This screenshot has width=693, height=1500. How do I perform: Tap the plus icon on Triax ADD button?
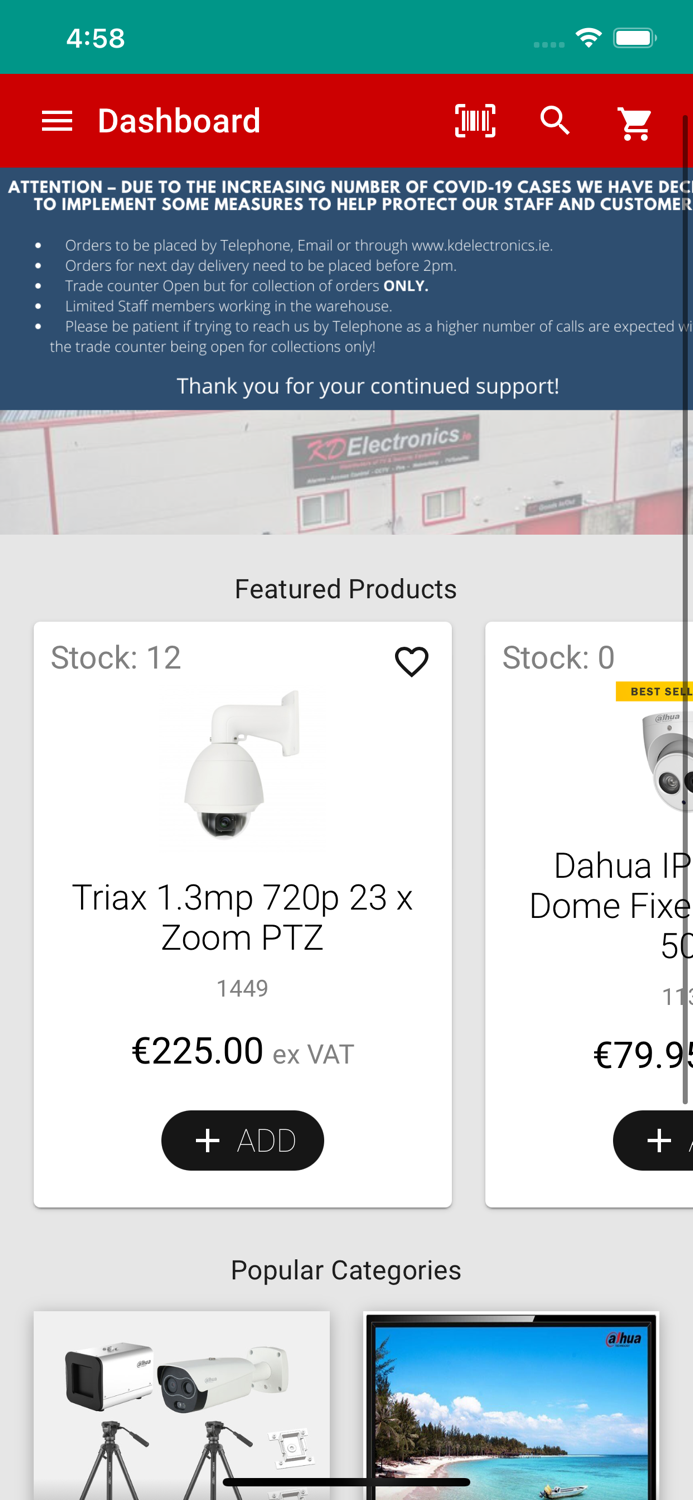[x=208, y=1139]
